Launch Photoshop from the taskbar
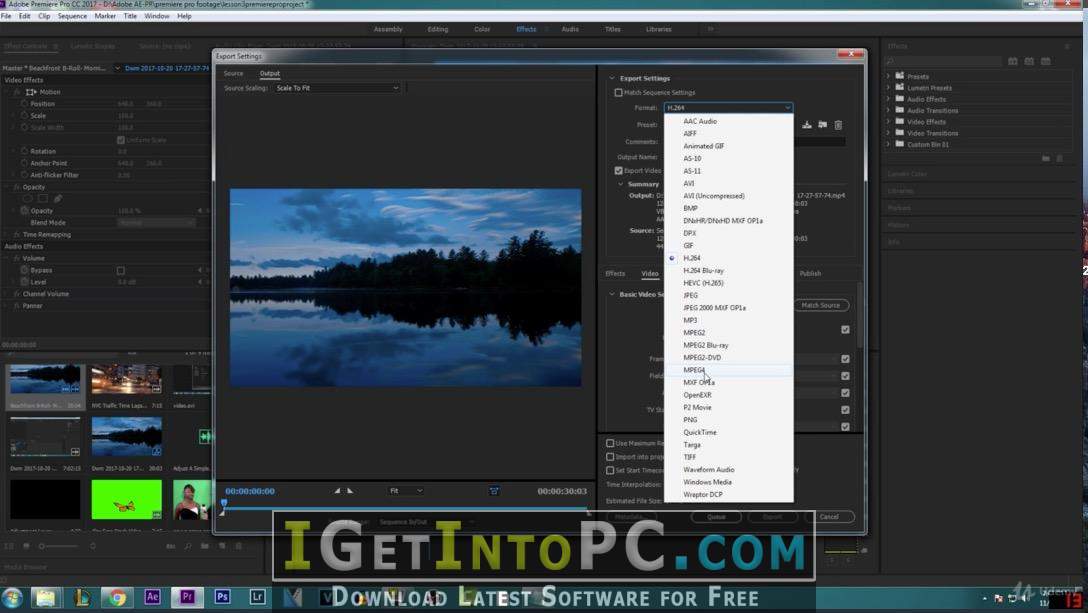The width and height of the screenshot is (1088, 613). pyautogui.click(x=222, y=597)
